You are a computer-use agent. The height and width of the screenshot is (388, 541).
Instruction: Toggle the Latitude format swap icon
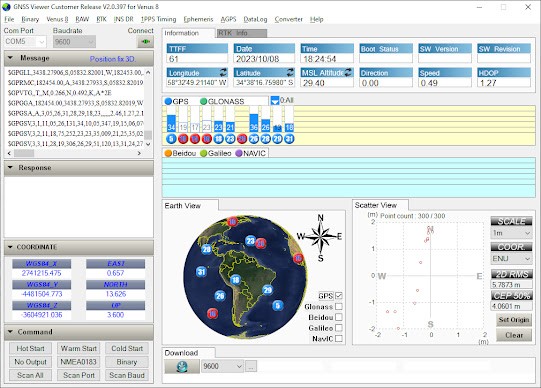tap(291, 72)
